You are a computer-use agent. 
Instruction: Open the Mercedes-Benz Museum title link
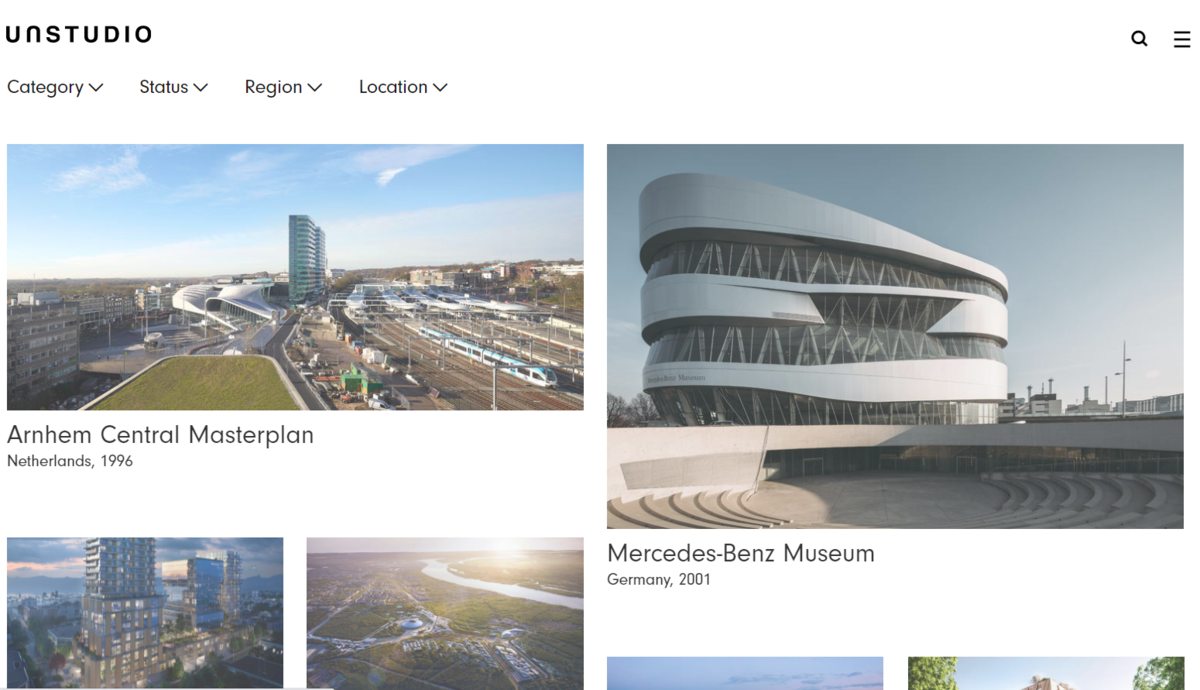[x=741, y=553]
